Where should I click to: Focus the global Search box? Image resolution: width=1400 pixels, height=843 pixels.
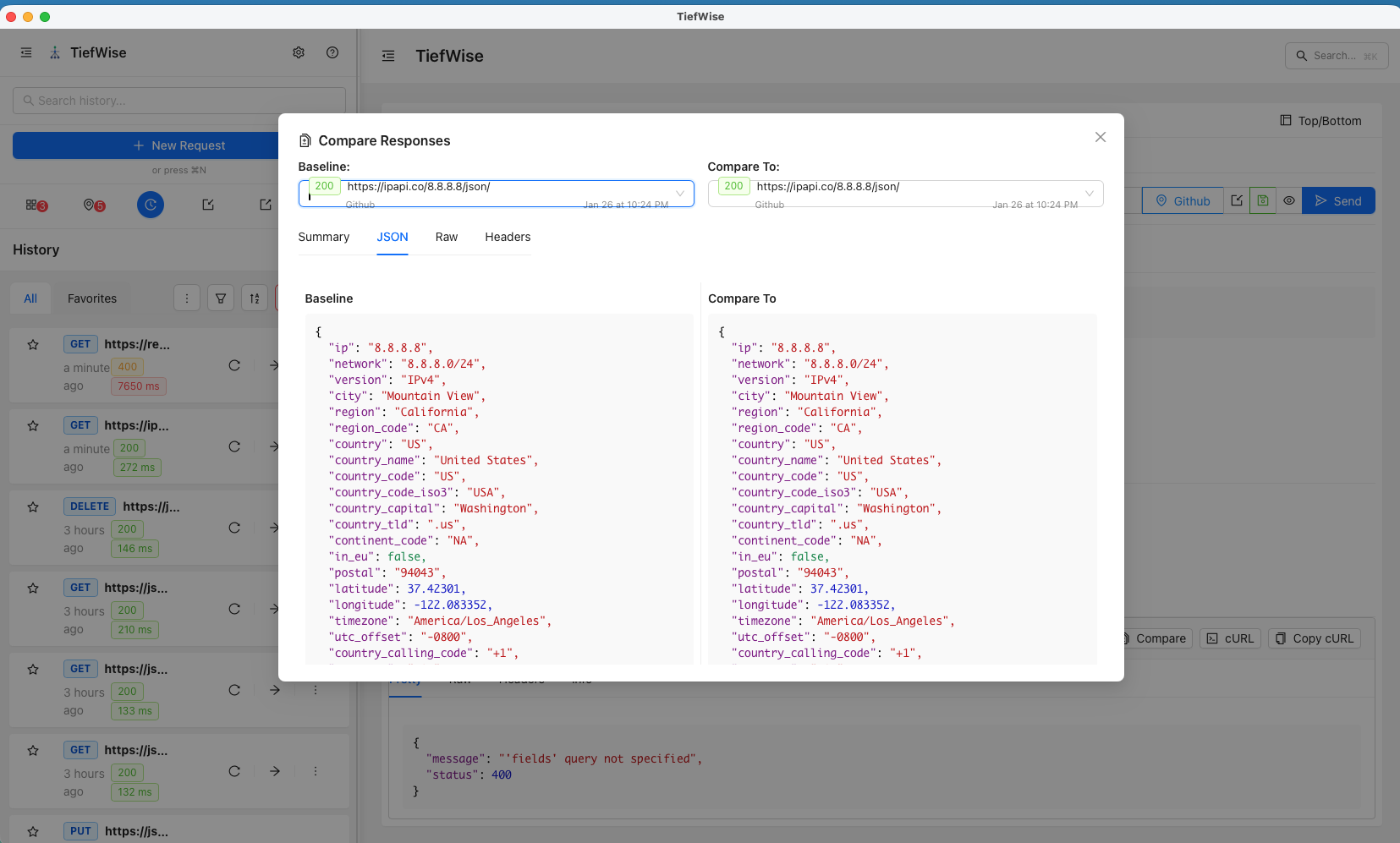[x=1337, y=56]
